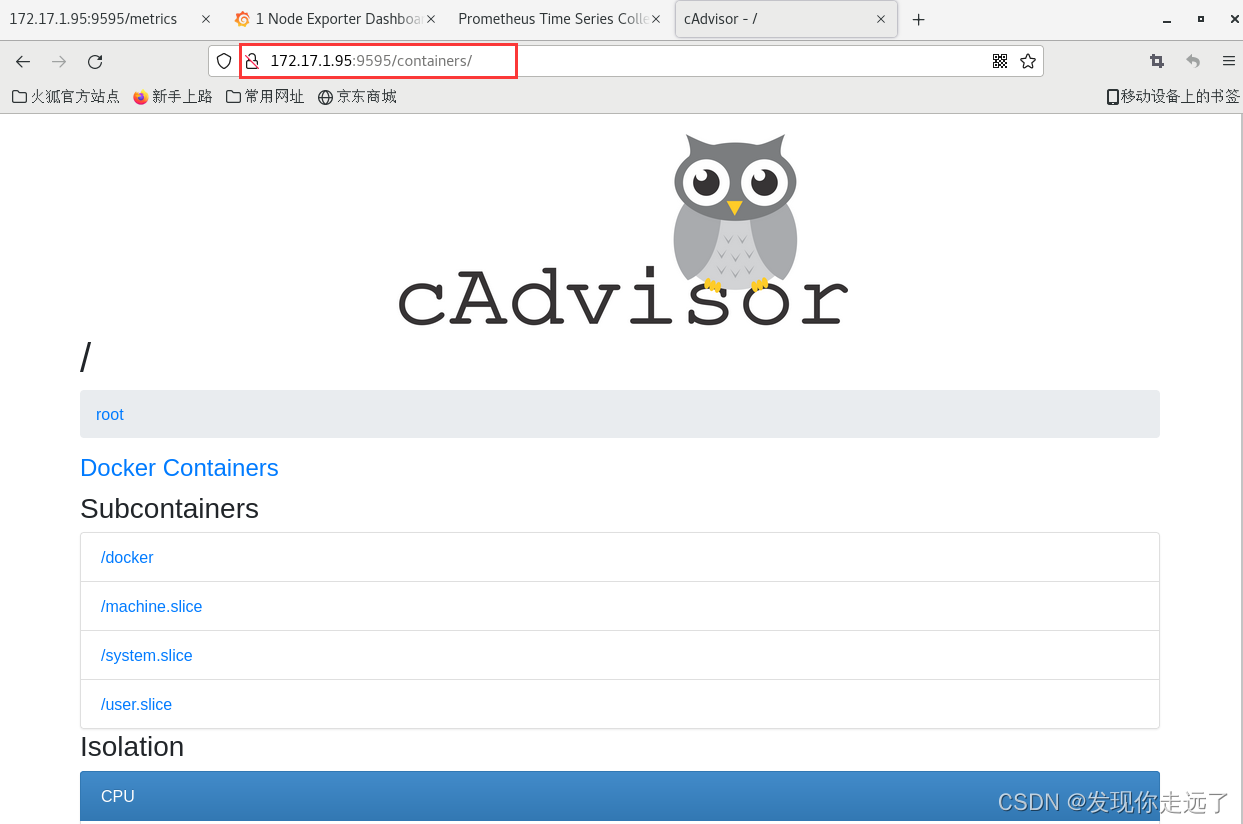Close the Prometheus Time Series tab

[656, 19]
